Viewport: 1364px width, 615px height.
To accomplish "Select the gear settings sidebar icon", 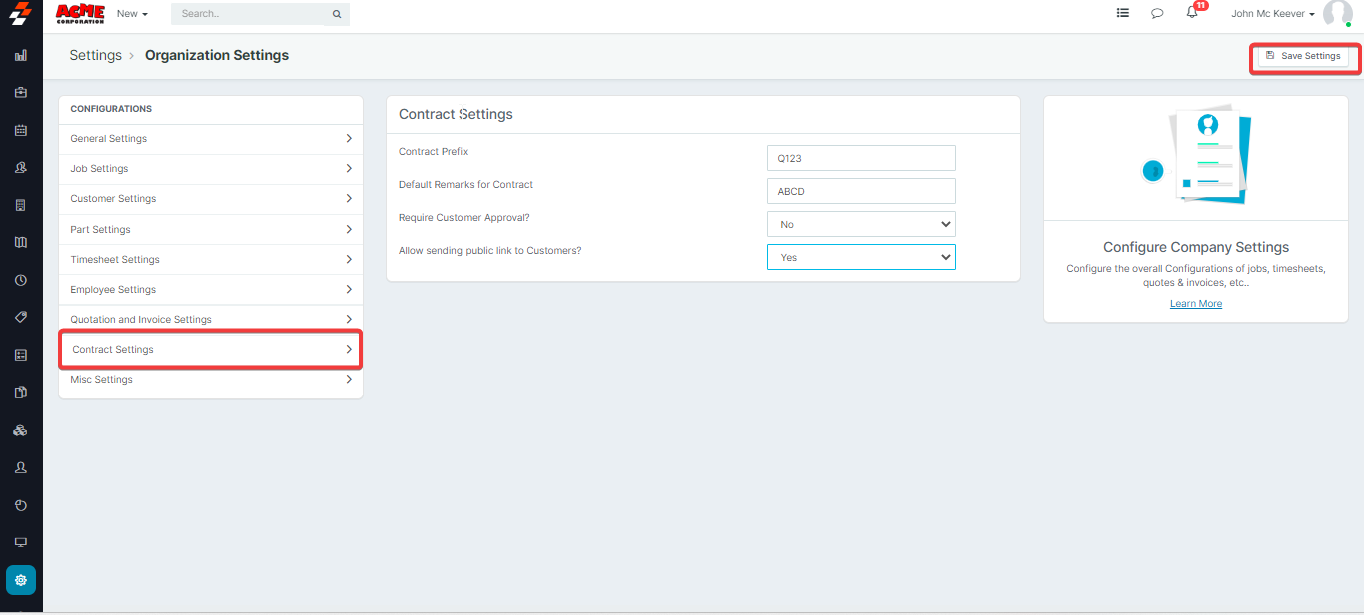I will click(21, 580).
